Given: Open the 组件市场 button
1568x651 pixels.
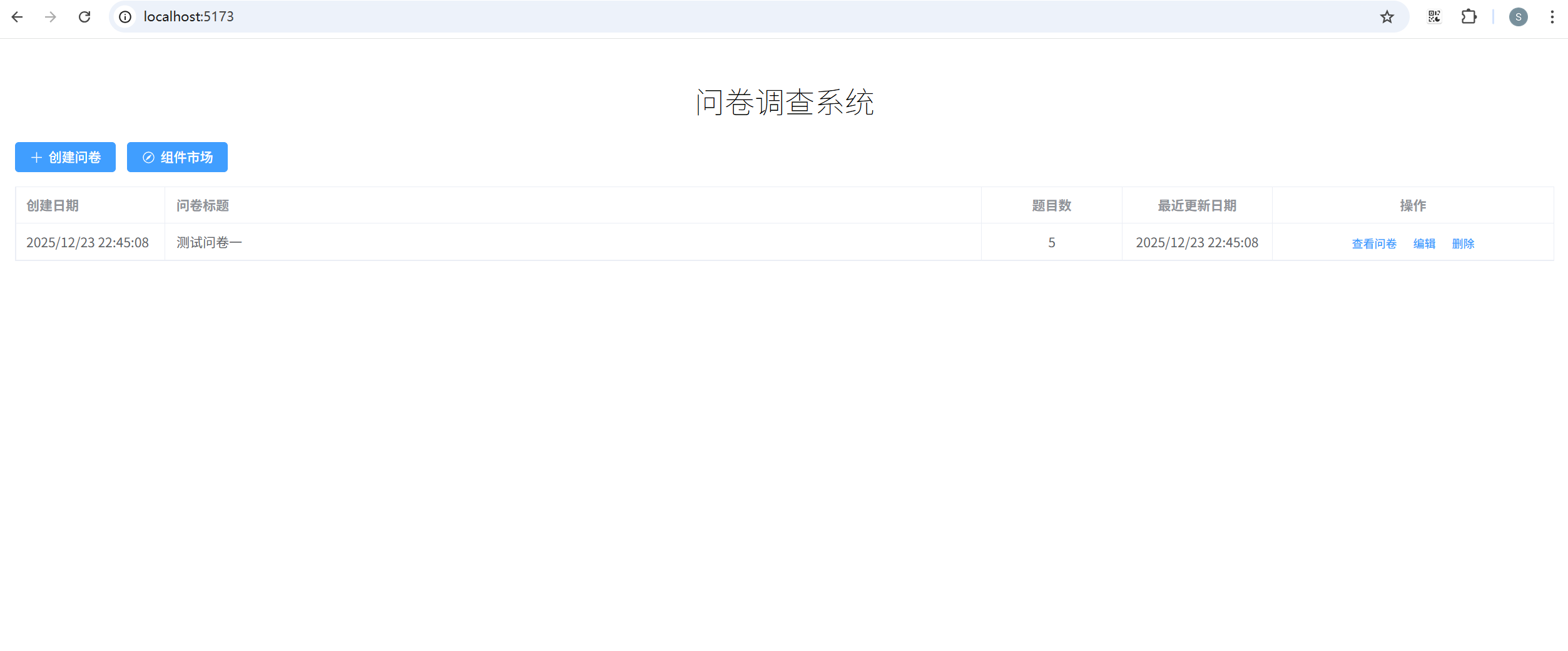Looking at the screenshot, I should click(177, 157).
